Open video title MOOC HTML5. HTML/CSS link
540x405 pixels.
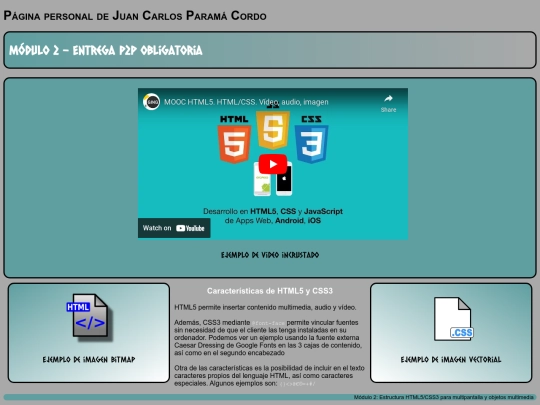pyautogui.click(x=246, y=102)
